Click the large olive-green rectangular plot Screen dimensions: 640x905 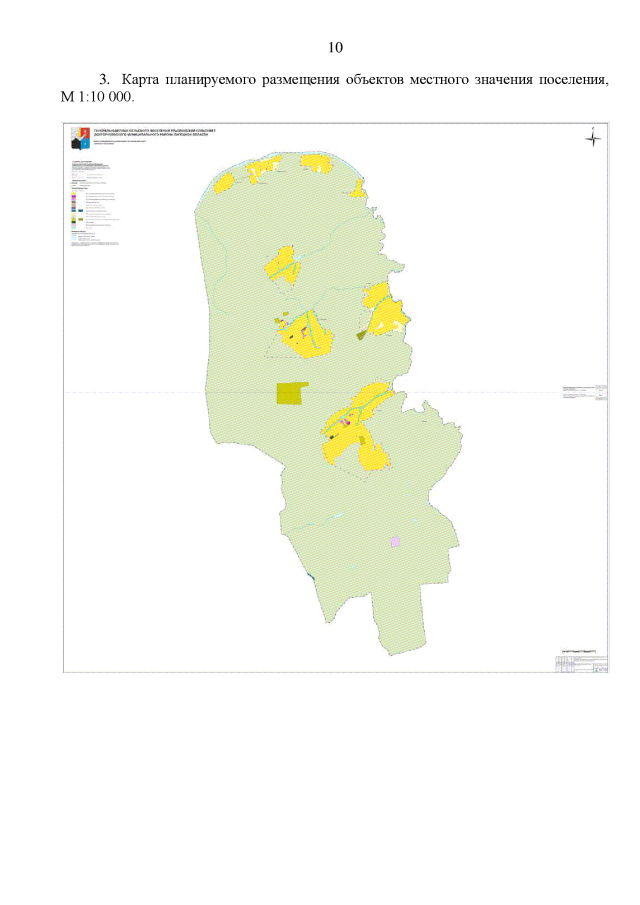(291, 393)
